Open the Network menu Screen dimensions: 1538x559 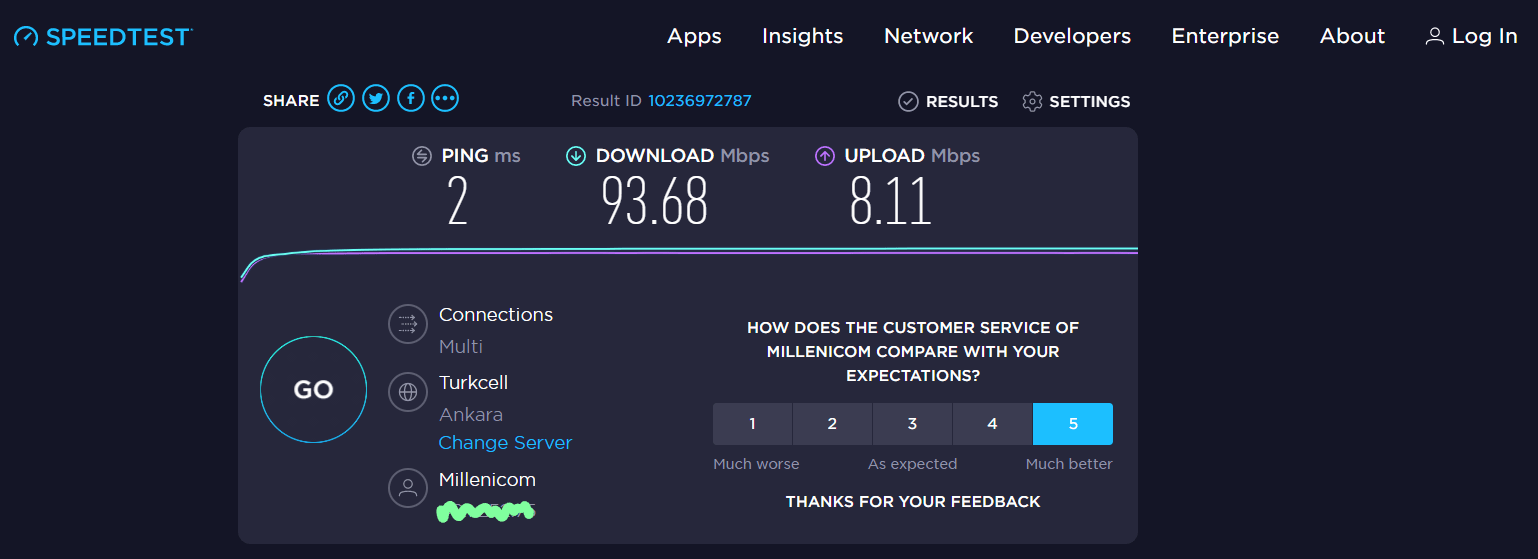click(x=928, y=36)
